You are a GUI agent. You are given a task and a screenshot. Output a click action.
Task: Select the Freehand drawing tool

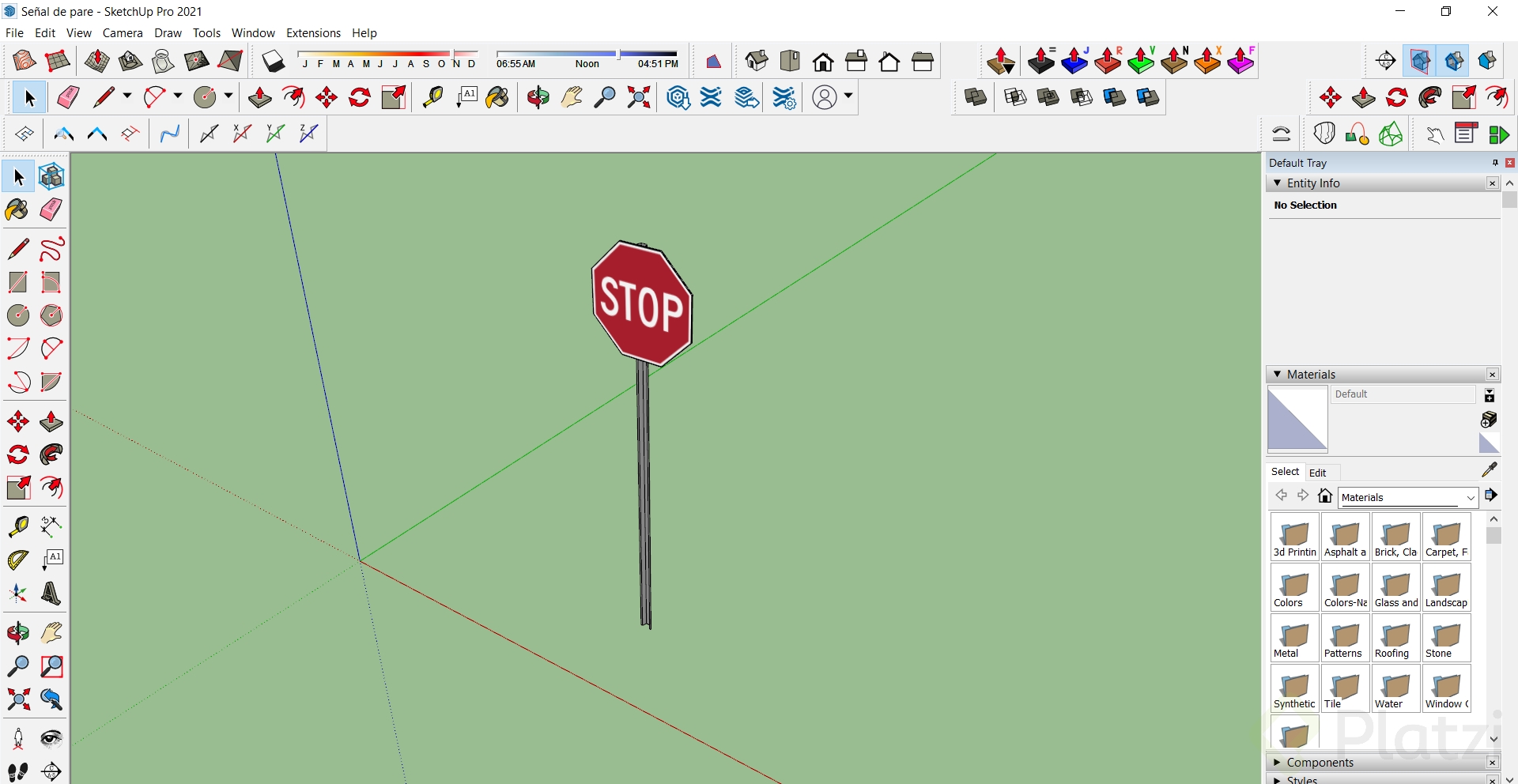coord(51,249)
